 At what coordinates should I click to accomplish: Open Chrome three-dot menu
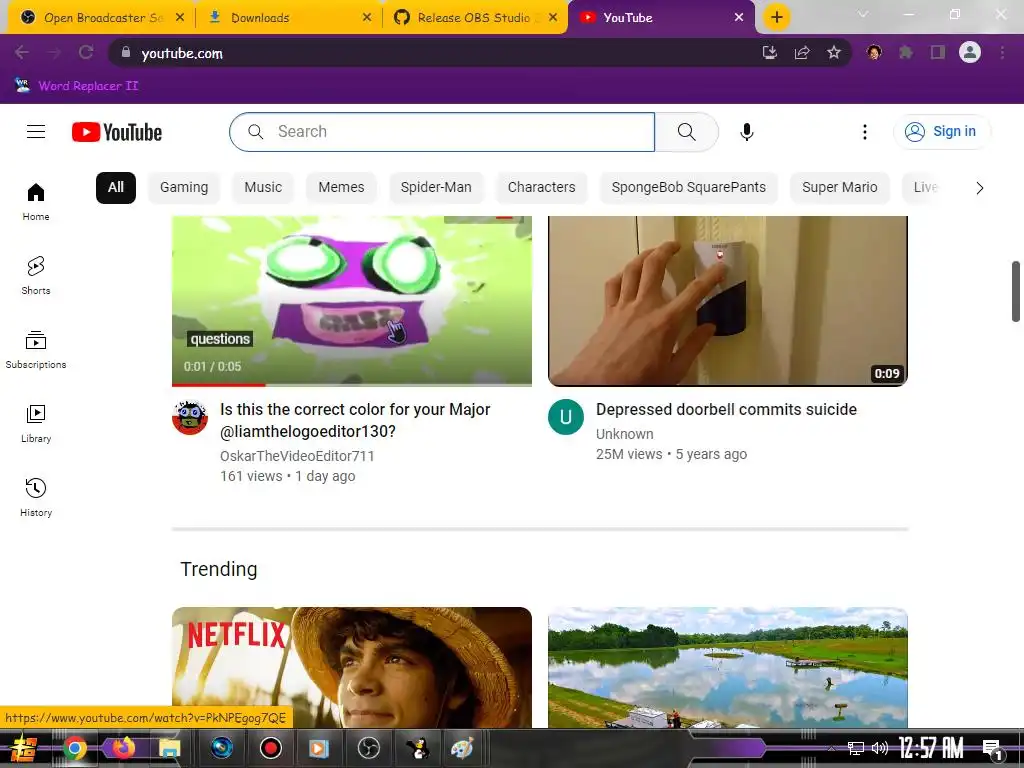click(x=1002, y=52)
